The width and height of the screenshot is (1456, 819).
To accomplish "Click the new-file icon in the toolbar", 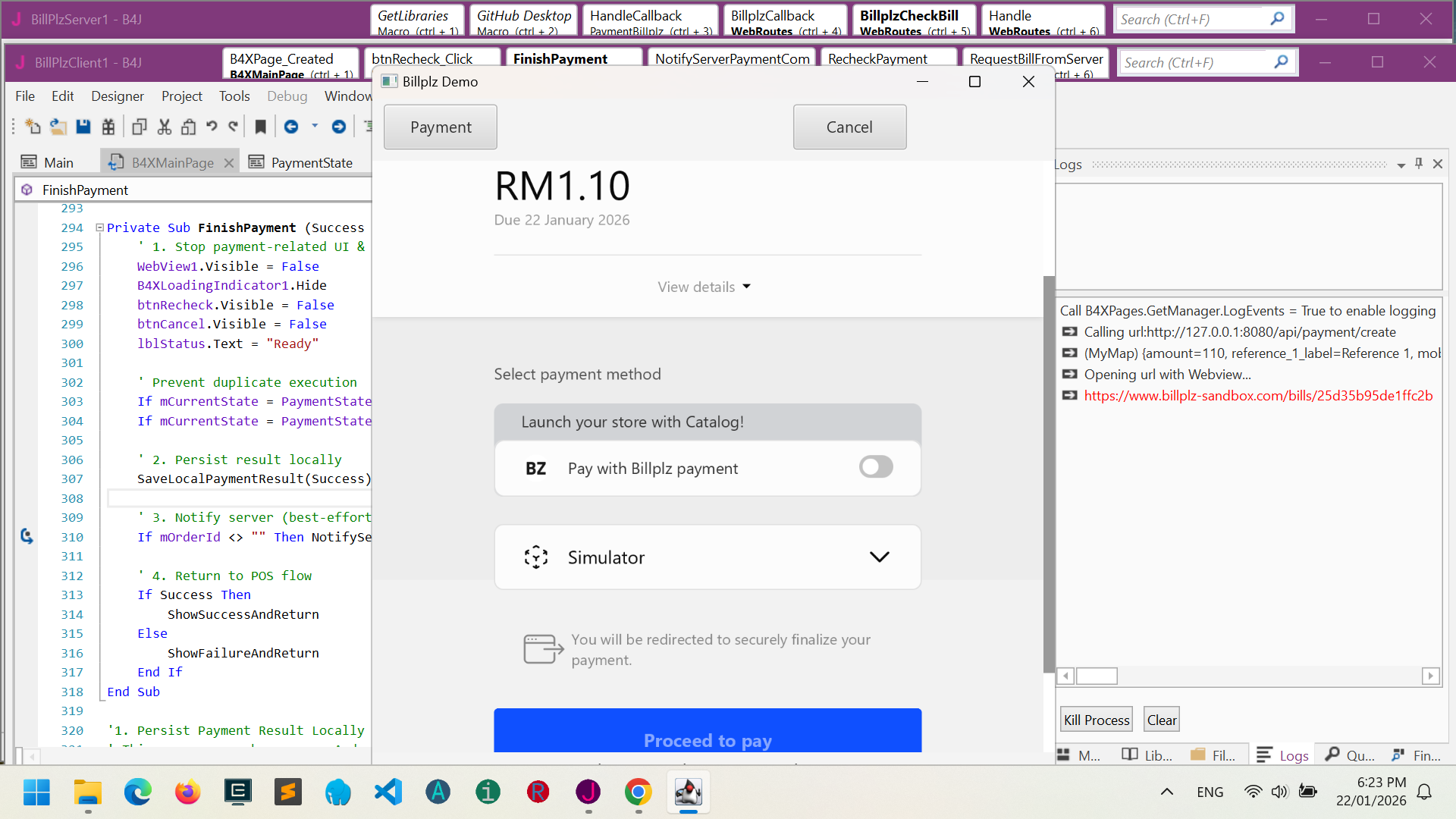I will [33, 127].
